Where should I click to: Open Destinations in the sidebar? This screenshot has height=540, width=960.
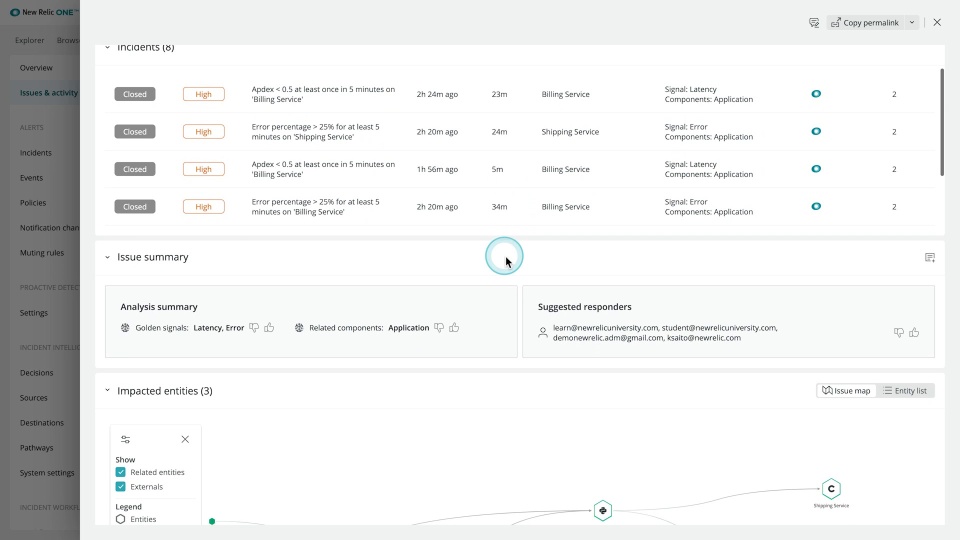pyautogui.click(x=42, y=423)
